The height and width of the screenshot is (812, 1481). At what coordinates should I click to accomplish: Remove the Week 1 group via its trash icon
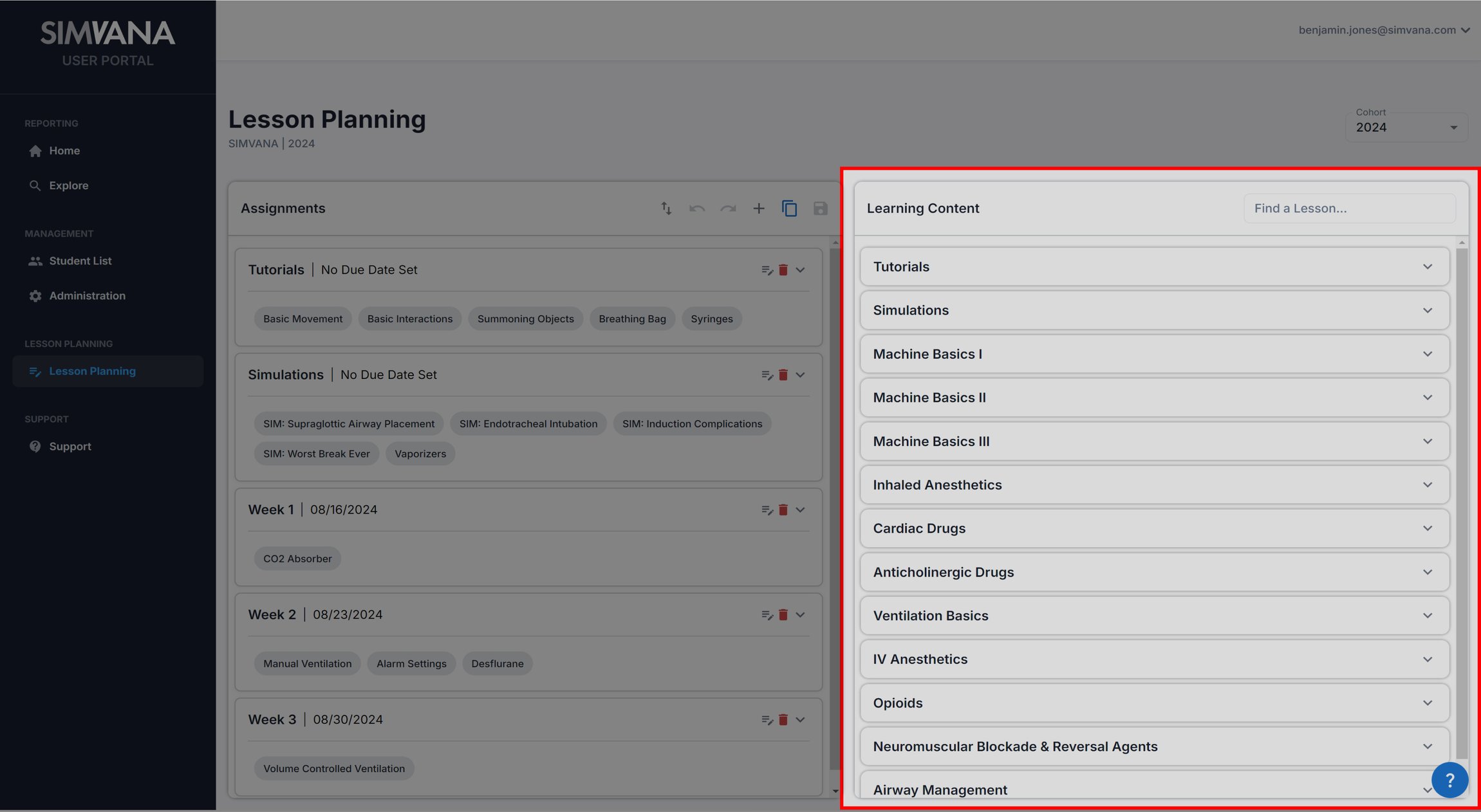[783, 509]
